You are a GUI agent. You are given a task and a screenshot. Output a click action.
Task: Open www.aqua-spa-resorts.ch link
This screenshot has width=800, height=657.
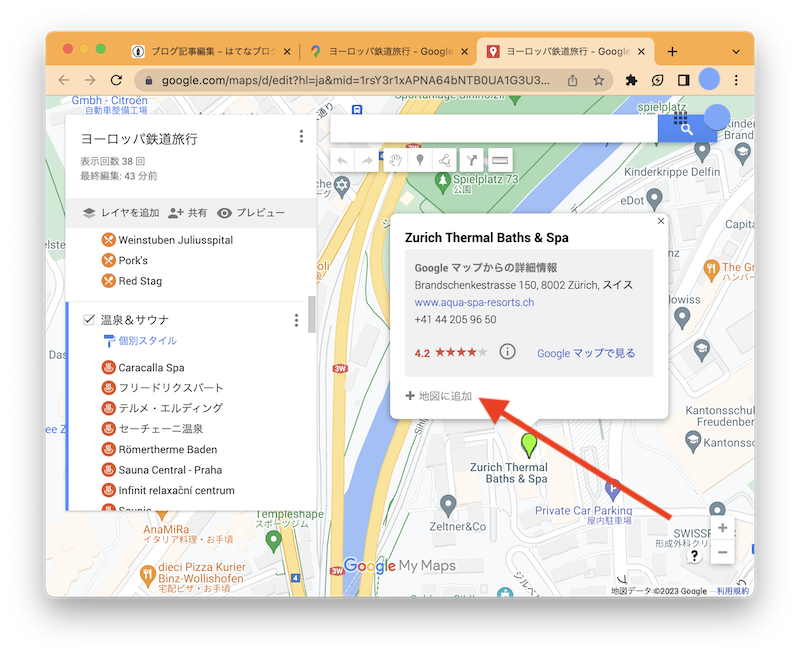click(x=474, y=302)
